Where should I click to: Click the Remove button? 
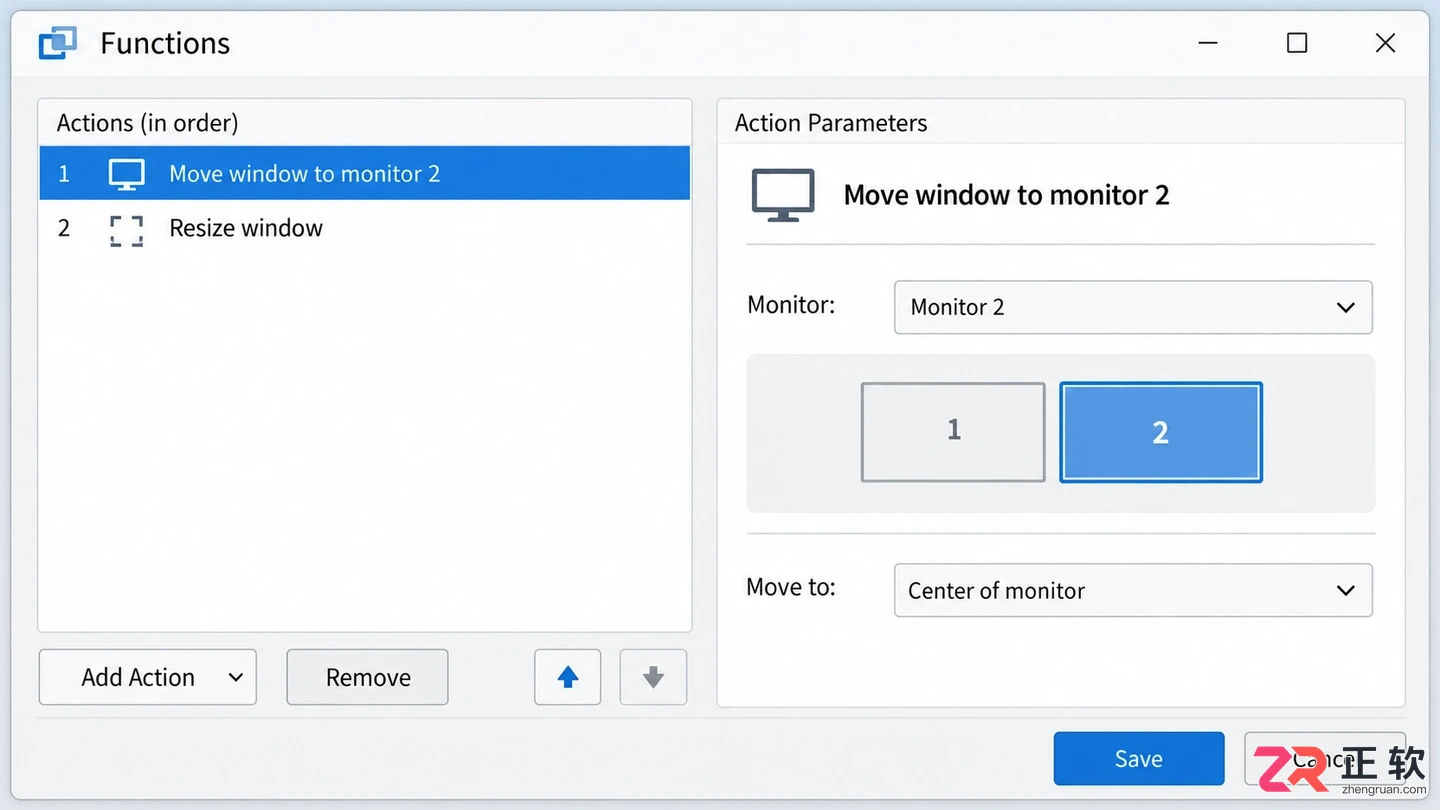click(367, 677)
